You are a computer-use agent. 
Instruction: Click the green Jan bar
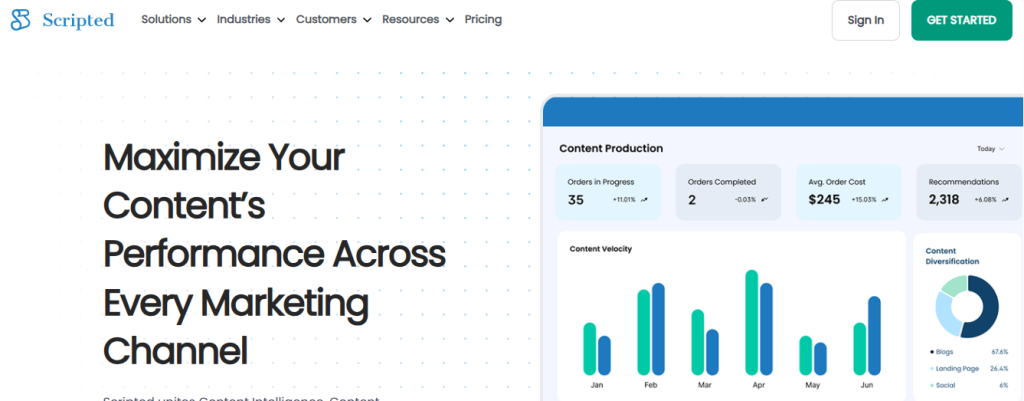point(590,349)
